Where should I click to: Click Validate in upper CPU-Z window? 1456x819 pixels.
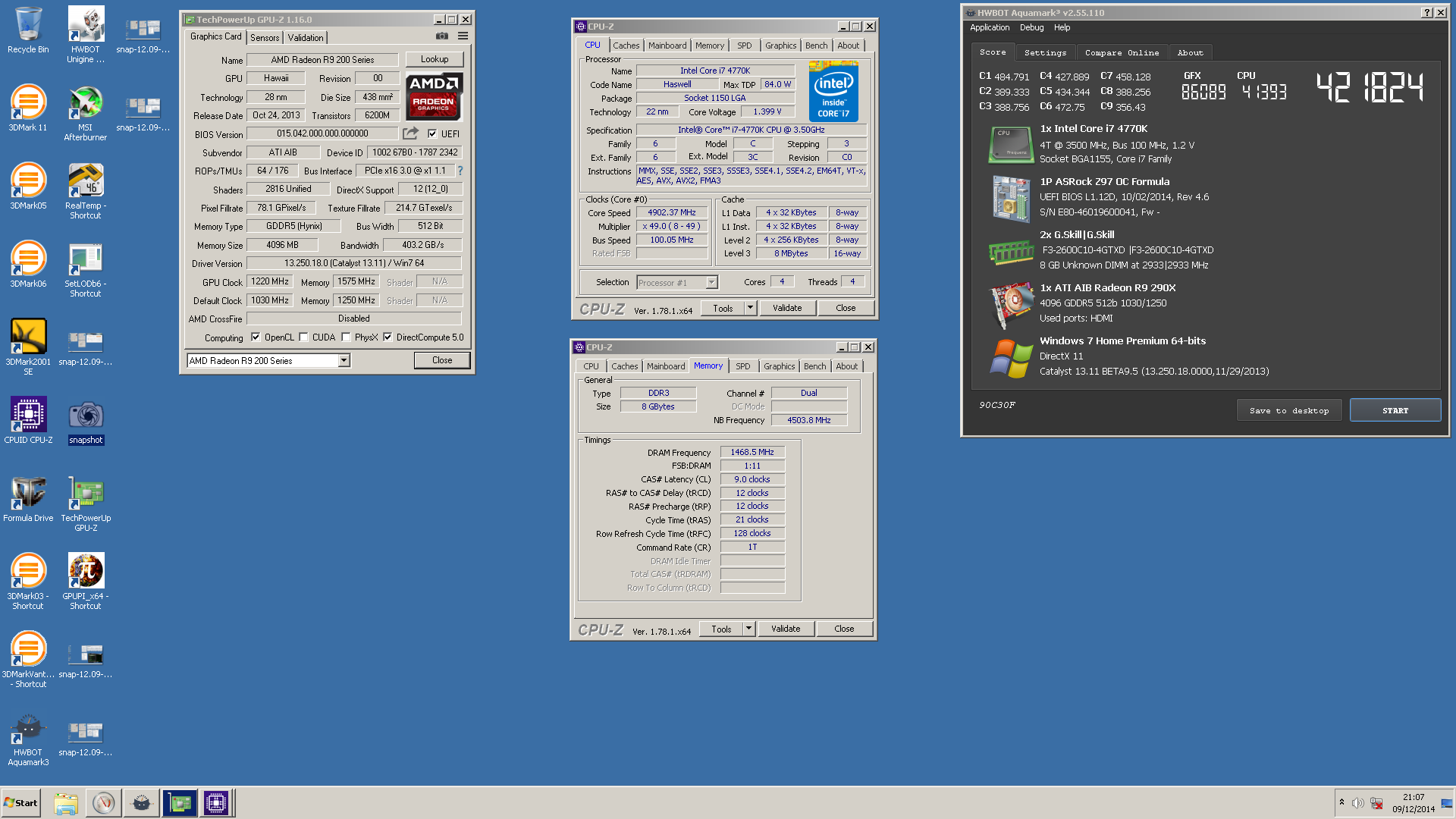[x=787, y=308]
